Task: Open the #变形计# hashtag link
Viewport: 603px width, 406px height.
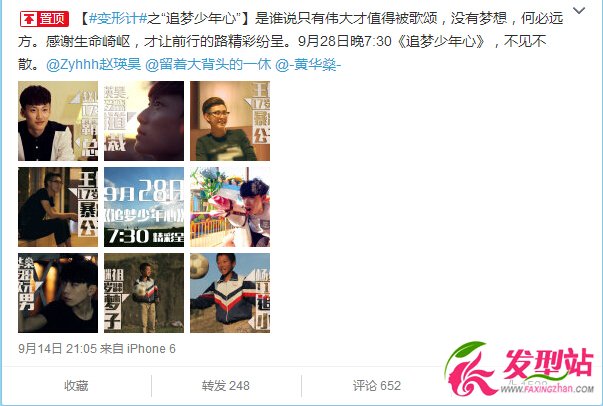Action: pyautogui.click(x=118, y=18)
